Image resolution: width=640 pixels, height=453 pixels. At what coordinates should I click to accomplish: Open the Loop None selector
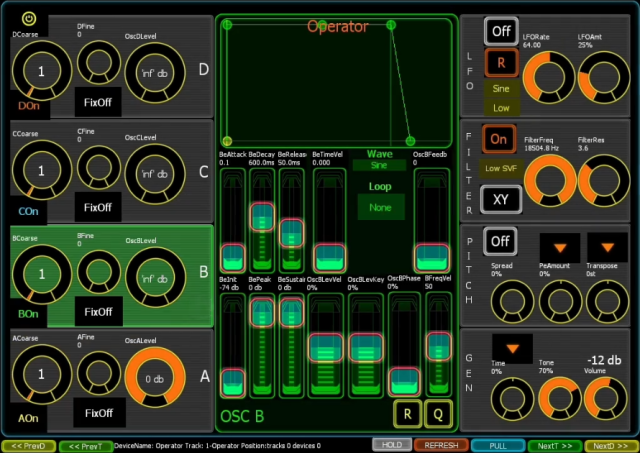(380, 207)
